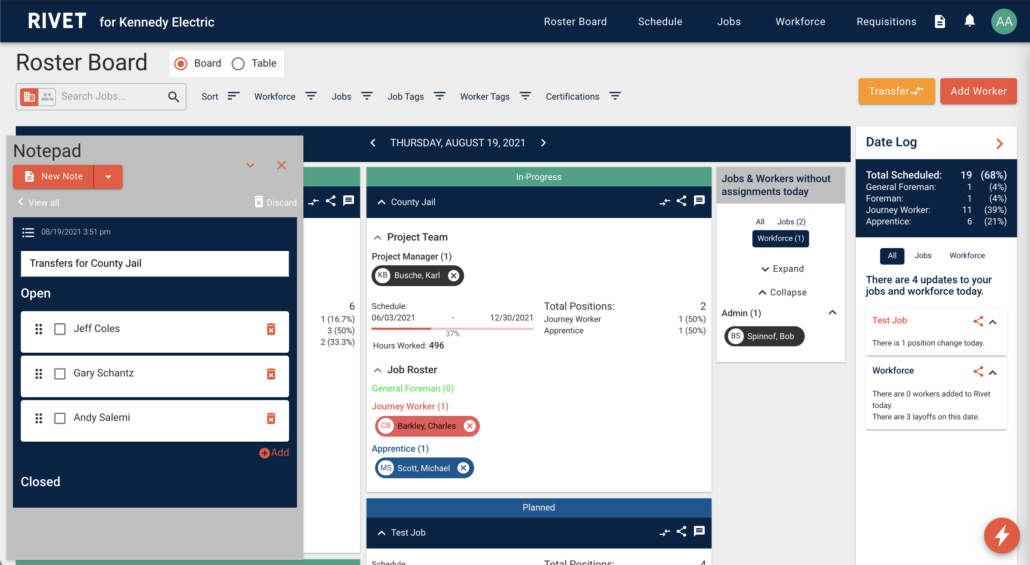The width and height of the screenshot is (1030, 565).
Task: Share the Test Job date log update
Action: point(978,321)
